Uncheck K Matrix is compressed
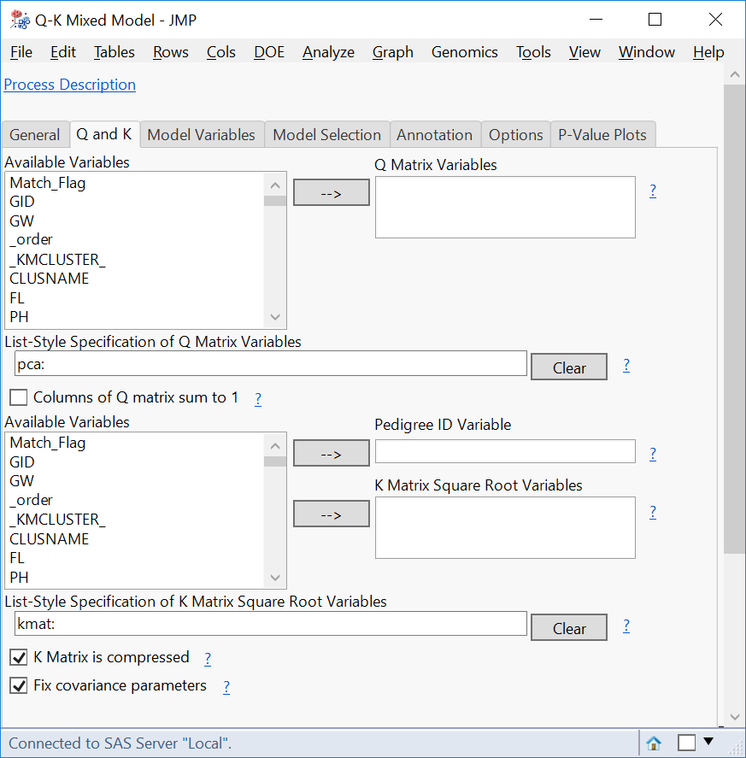746x758 pixels. click(18, 658)
